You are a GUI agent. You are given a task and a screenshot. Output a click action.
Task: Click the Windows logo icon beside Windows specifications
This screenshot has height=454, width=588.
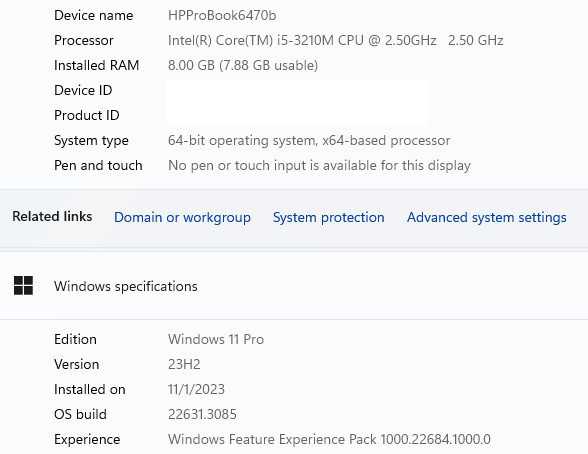[23, 286]
